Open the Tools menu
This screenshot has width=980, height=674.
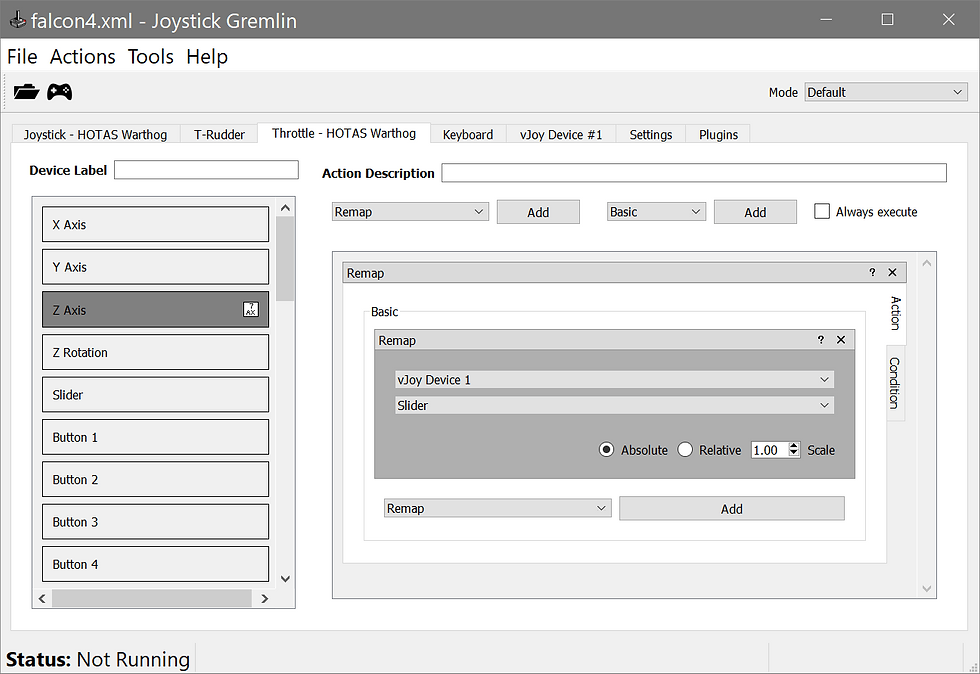click(x=151, y=56)
